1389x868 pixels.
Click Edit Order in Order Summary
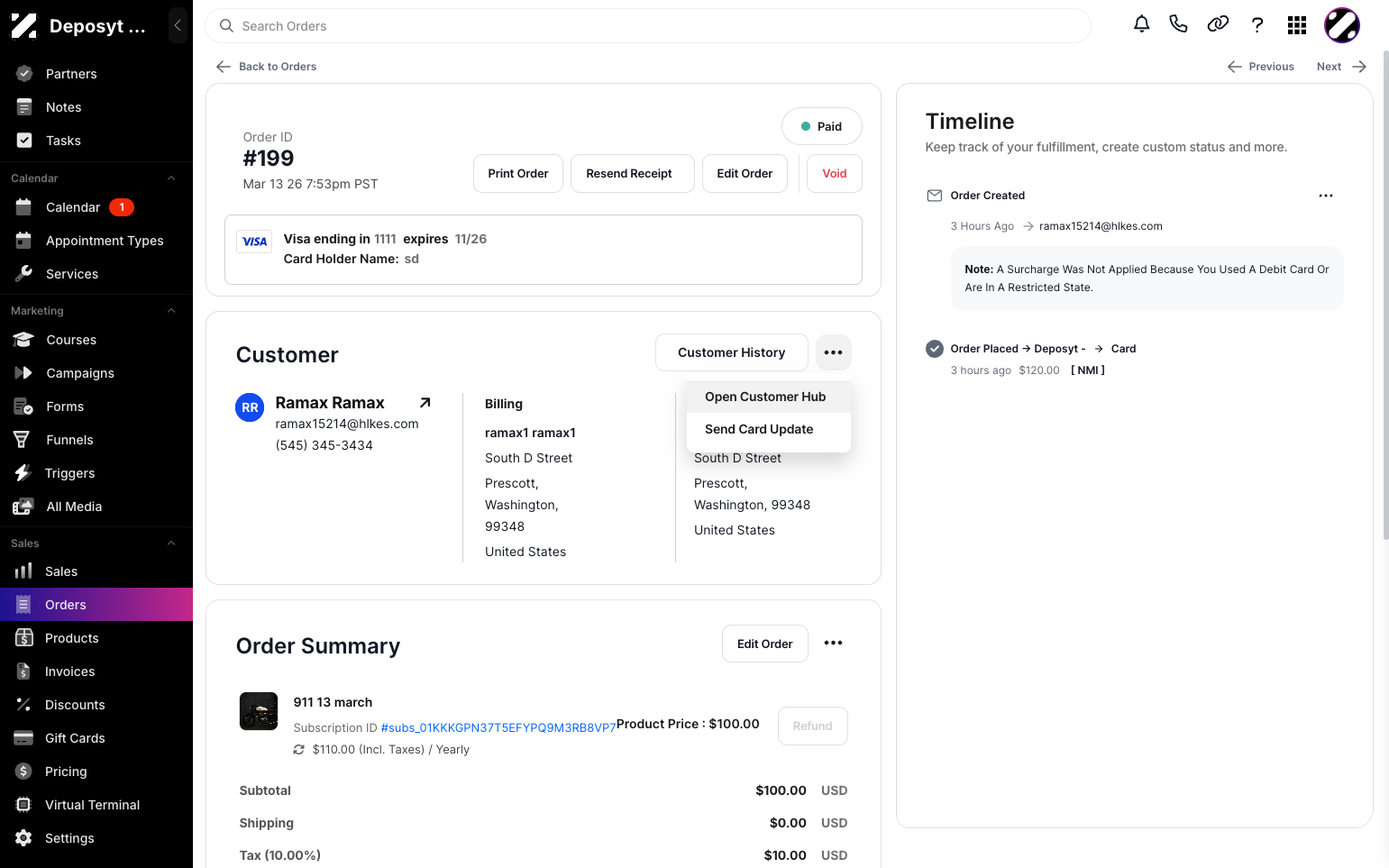tap(765, 644)
